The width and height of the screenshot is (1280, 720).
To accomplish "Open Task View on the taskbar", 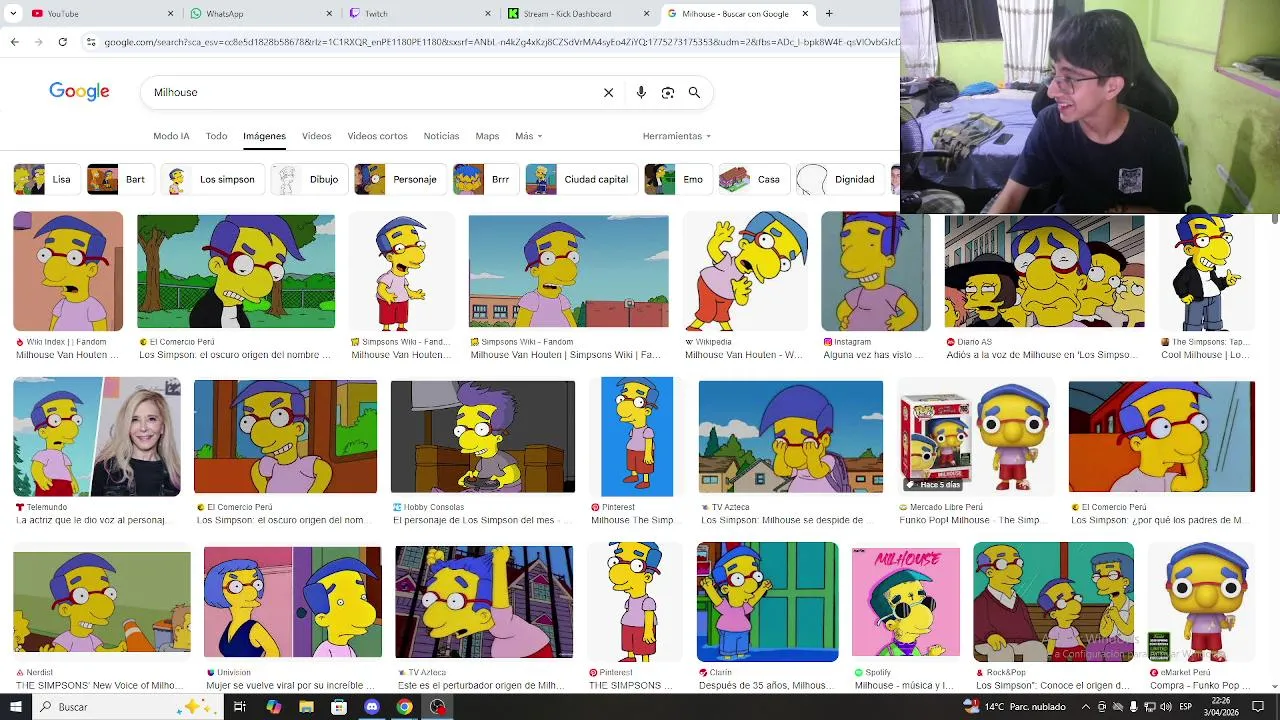I will click(240, 707).
